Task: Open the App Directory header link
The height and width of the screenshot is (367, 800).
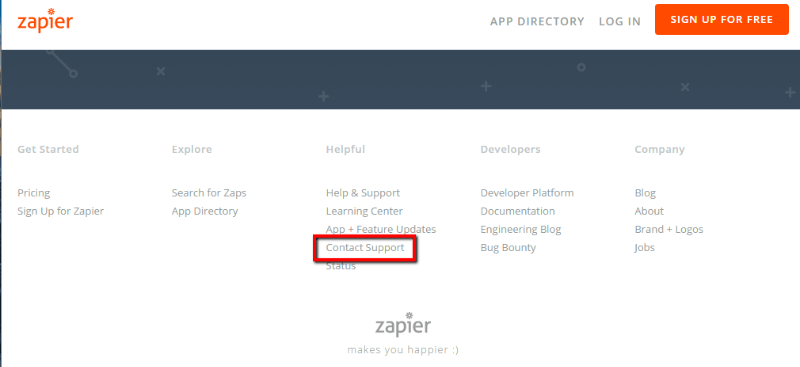Action: coord(537,21)
